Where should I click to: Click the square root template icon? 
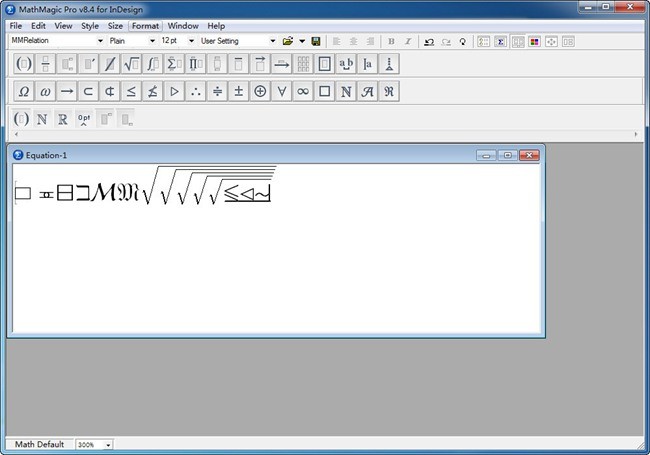(130, 64)
